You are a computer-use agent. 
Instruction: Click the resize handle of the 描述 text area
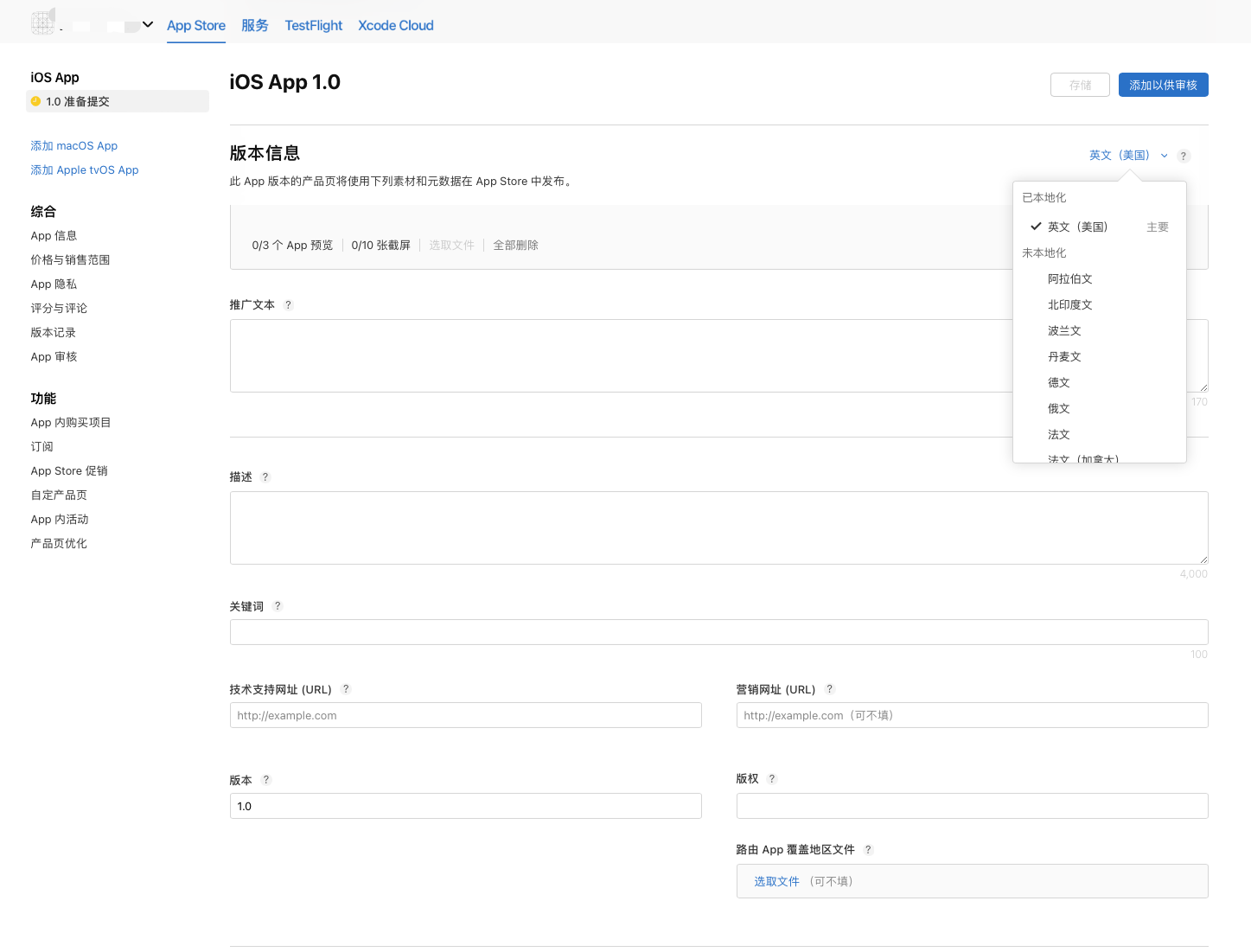click(x=1203, y=559)
